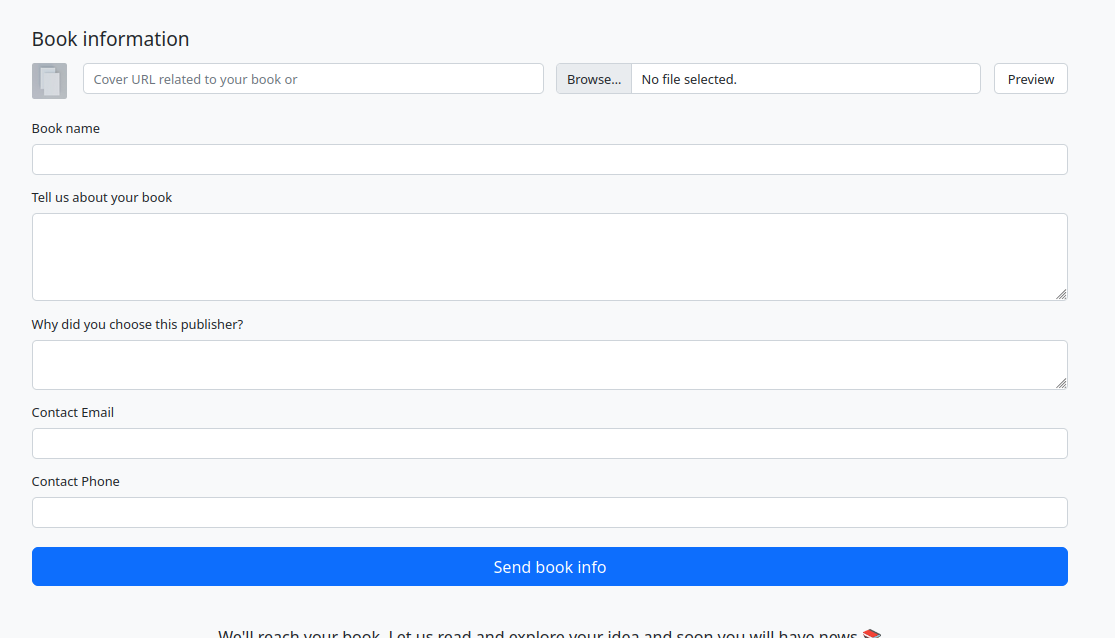Click the books emoji in the footer message
Viewport: 1115px width, 638px height.
pos(871,634)
